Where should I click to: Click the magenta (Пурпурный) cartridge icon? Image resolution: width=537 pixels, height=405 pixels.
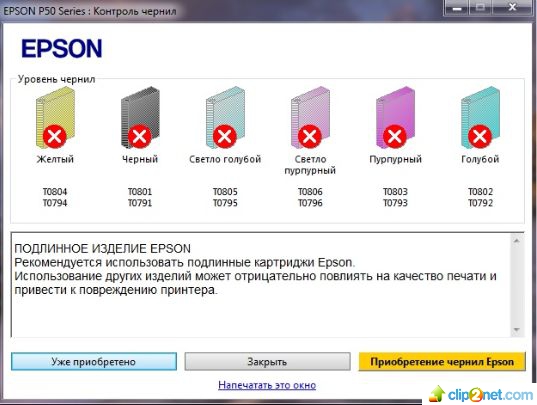pos(395,117)
